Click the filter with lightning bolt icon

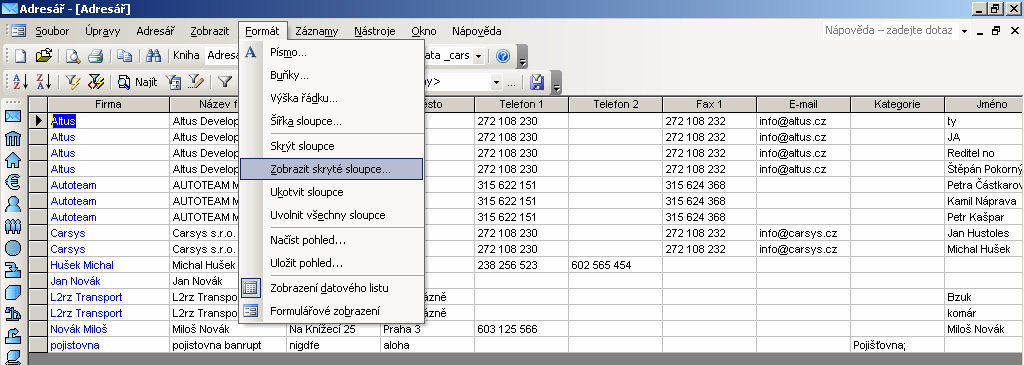72,82
